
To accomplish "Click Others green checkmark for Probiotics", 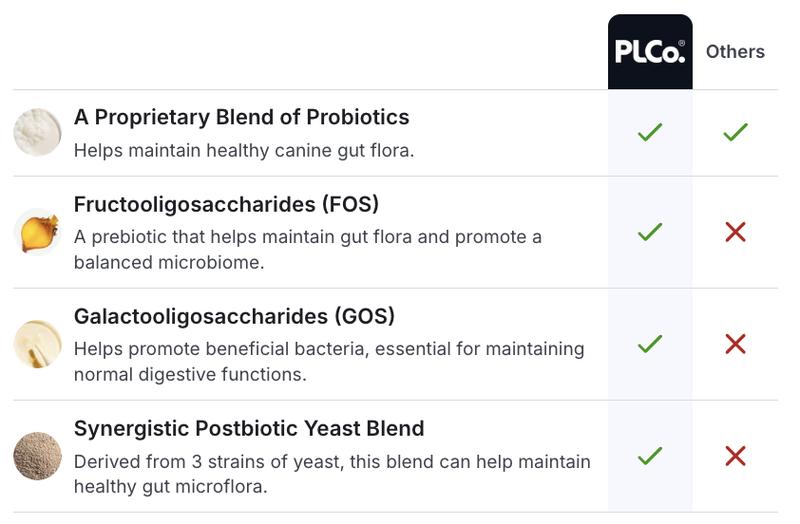I will 735,132.
